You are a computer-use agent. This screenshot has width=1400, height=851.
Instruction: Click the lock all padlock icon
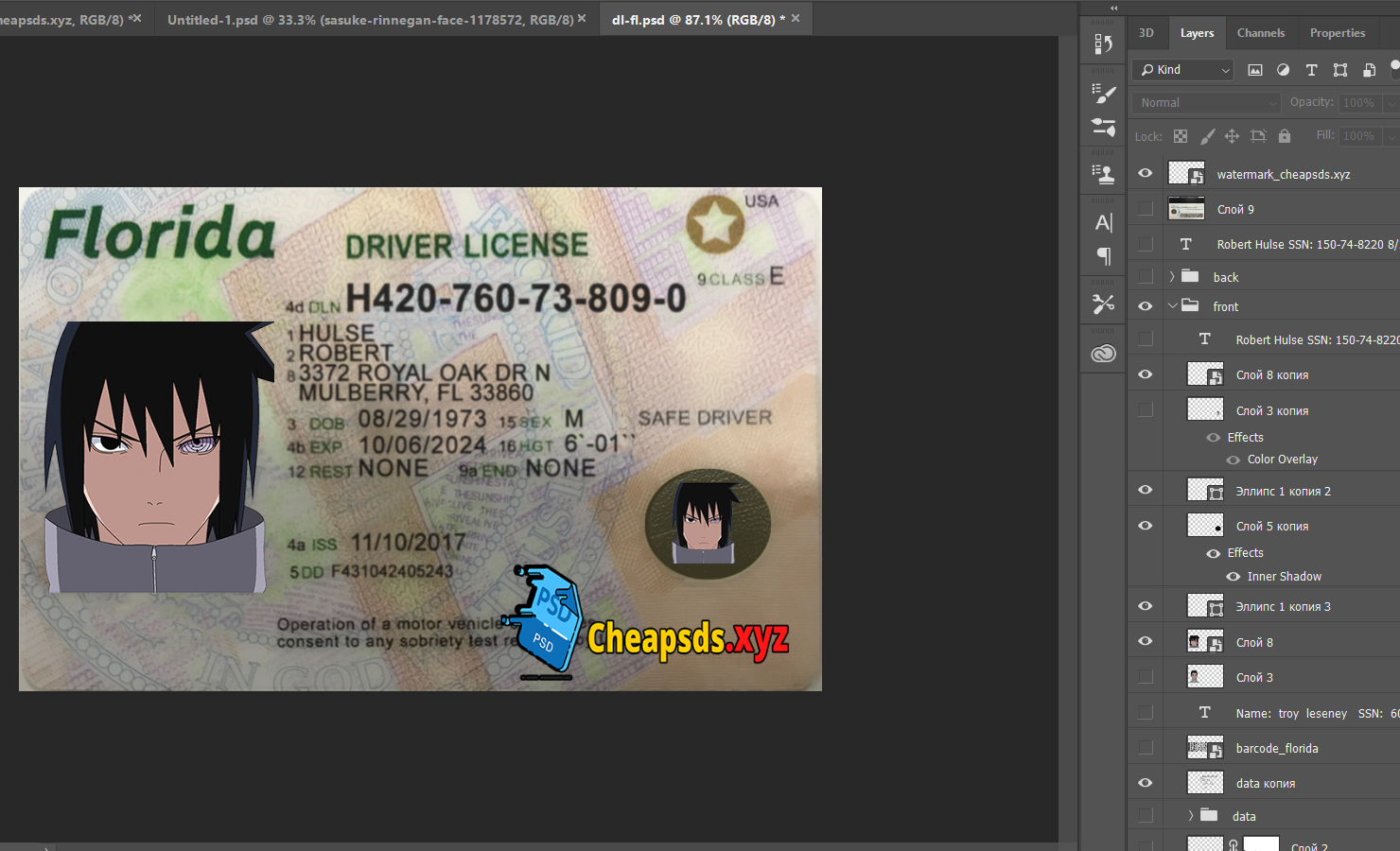(1284, 136)
